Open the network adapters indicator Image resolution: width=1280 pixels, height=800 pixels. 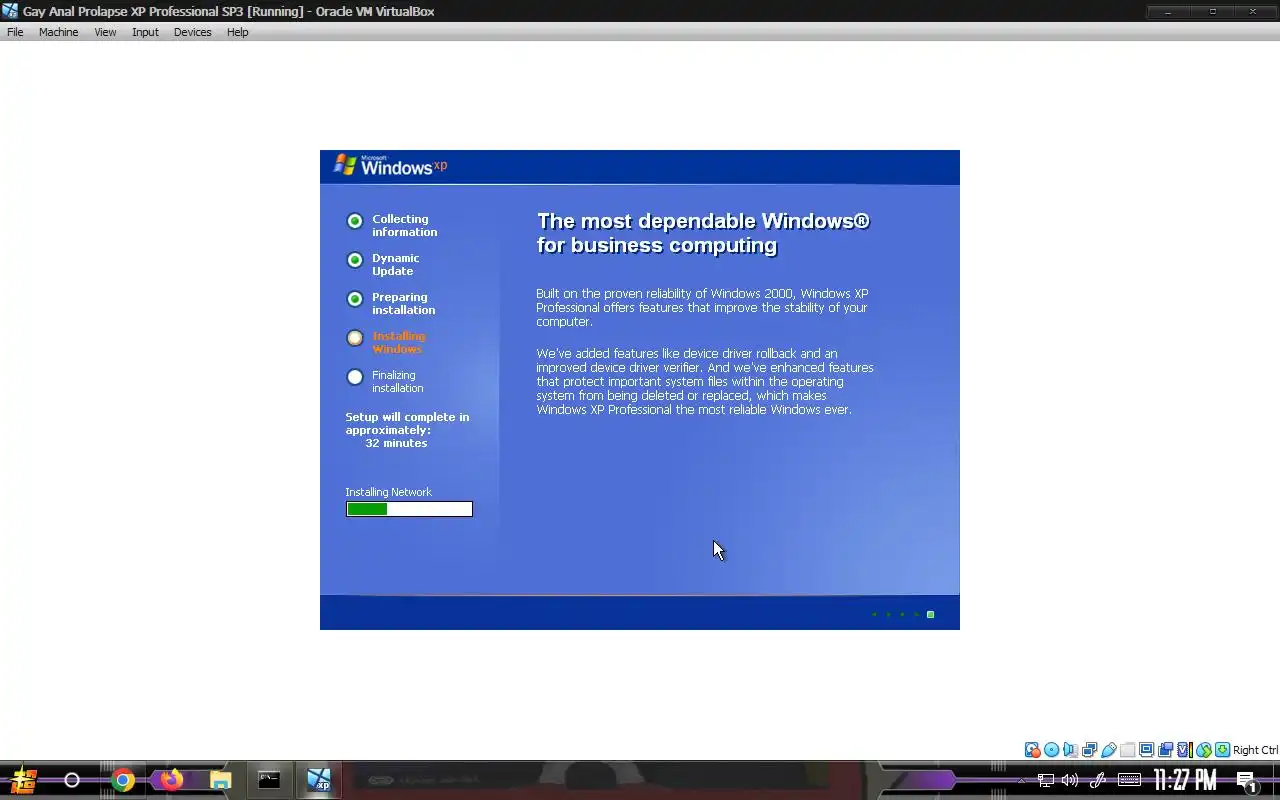tap(1089, 750)
